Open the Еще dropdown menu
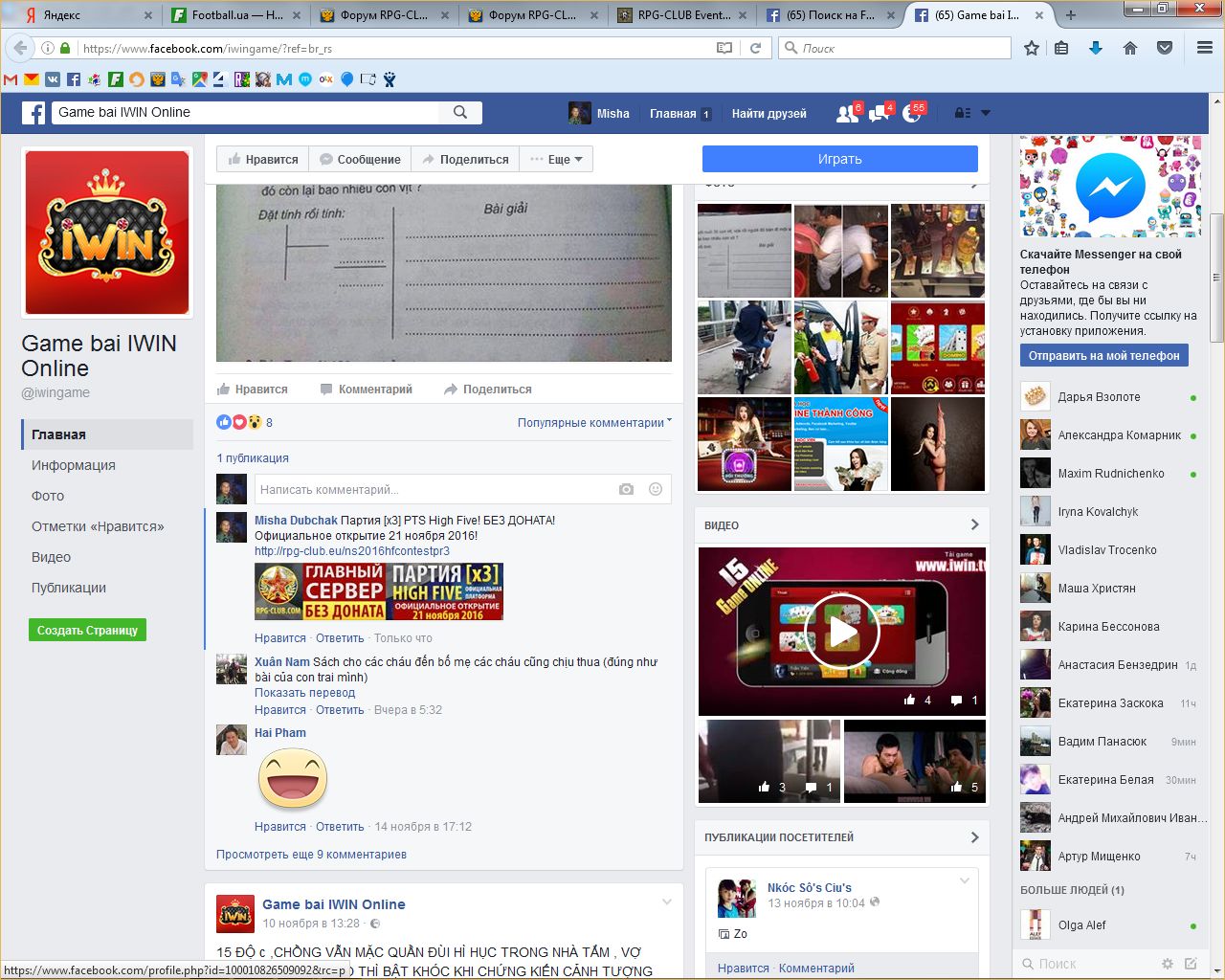 [557, 160]
